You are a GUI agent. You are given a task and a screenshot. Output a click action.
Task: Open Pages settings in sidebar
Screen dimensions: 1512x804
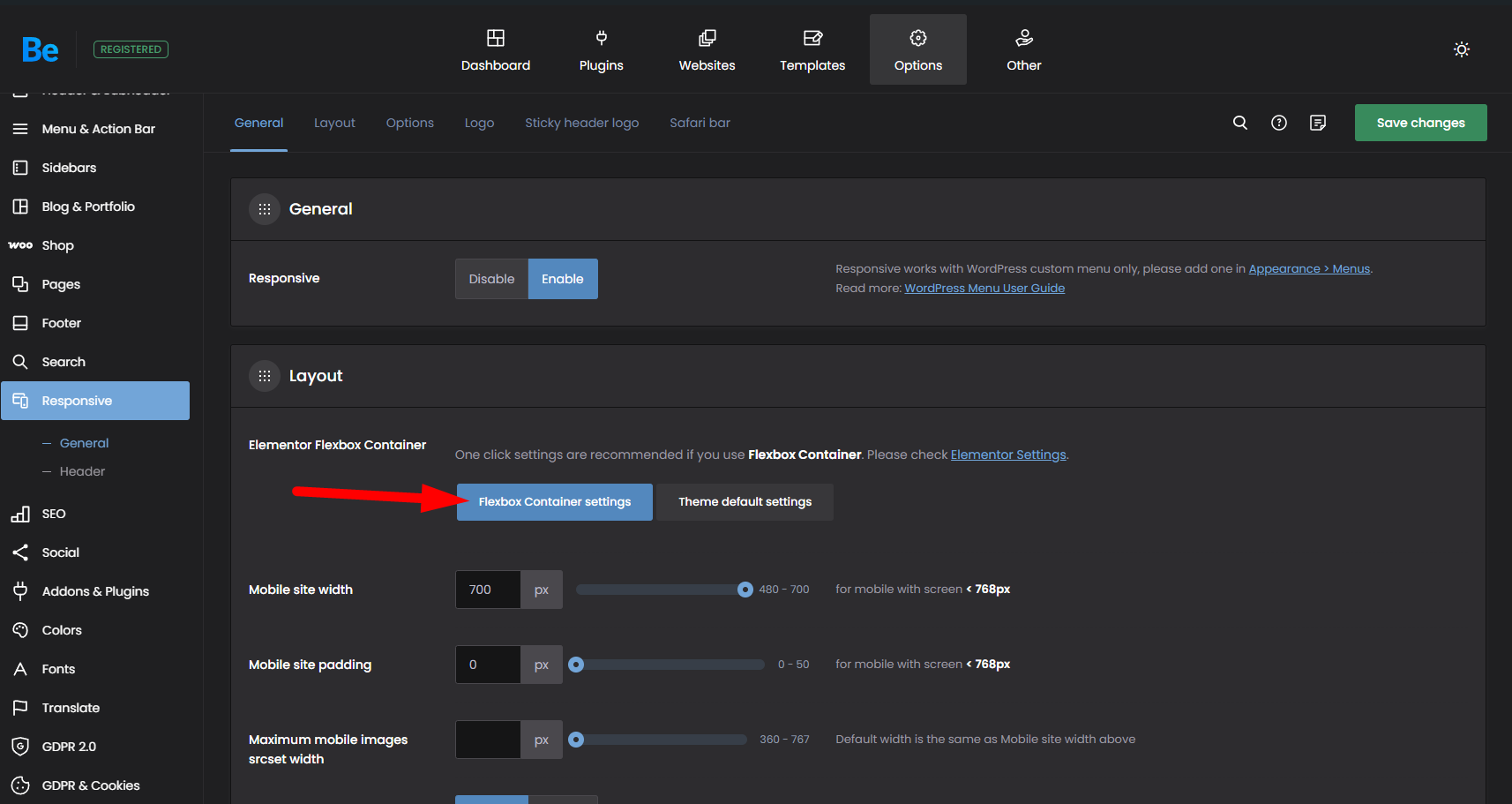pos(95,284)
